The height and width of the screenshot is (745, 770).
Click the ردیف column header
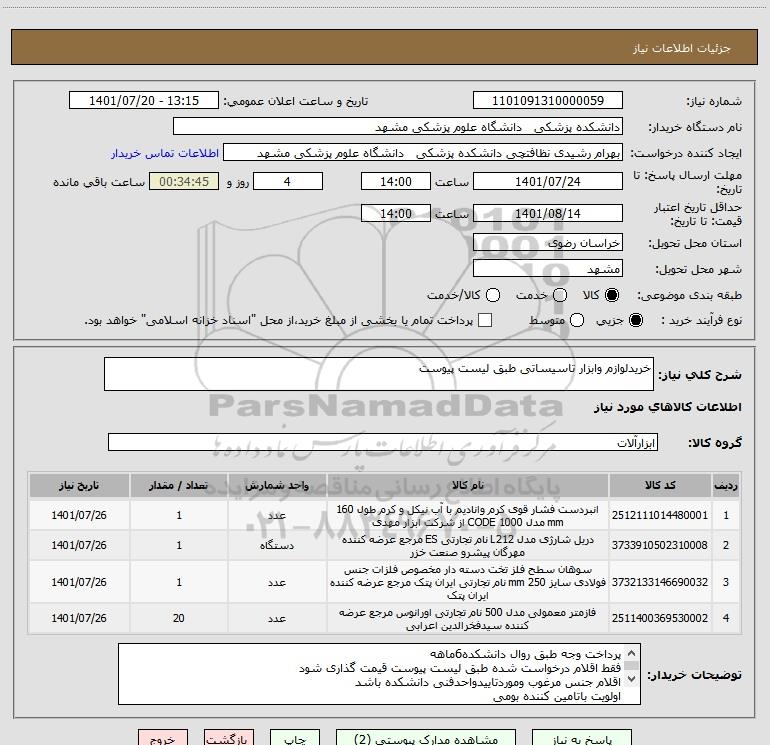click(726, 485)
